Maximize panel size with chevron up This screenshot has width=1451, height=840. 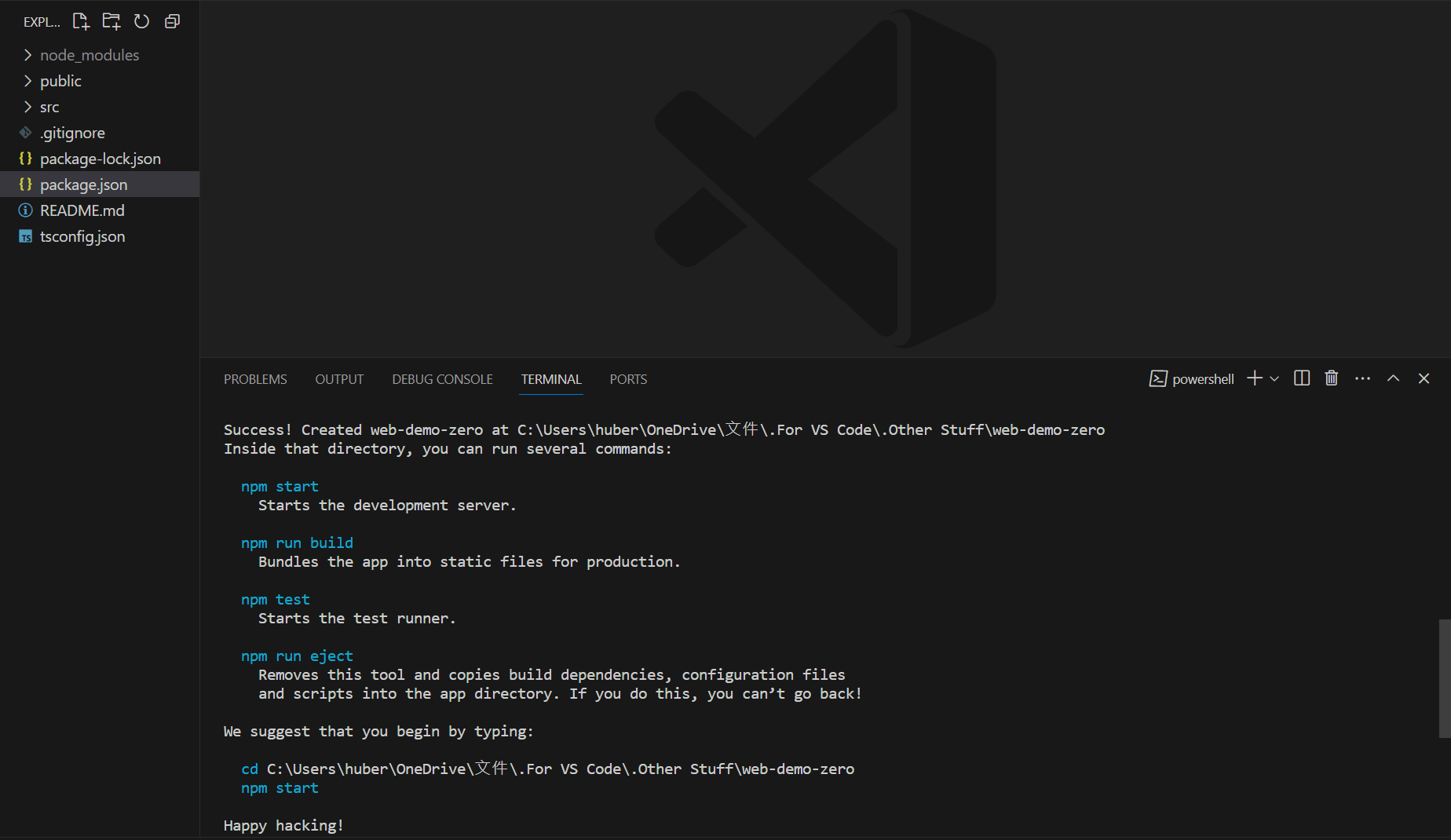tap(1393, 378)
